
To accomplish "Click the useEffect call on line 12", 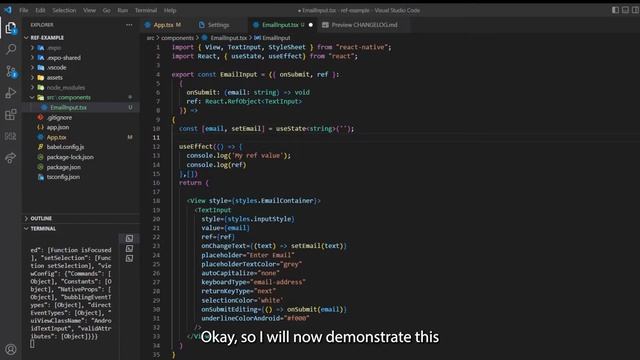I will pyautogui.click(x=196, y=147).
